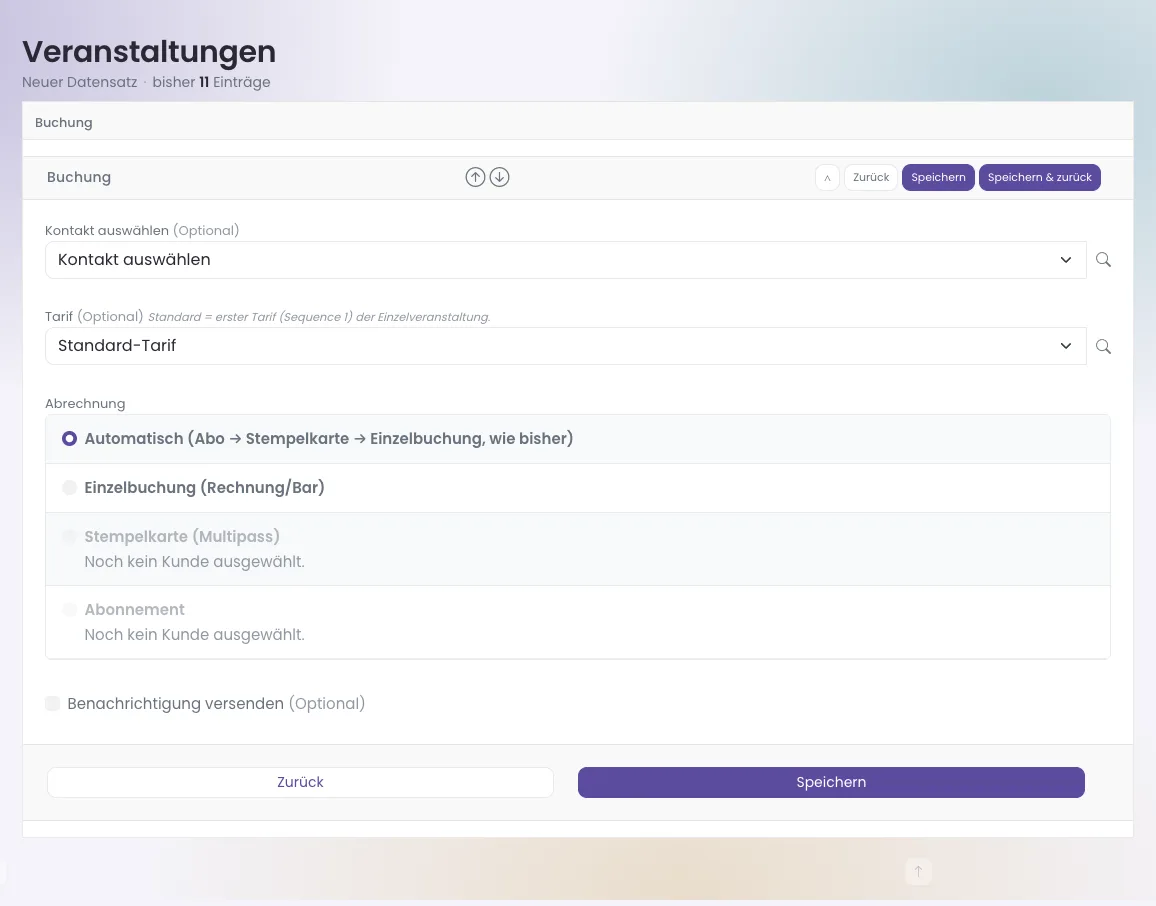The image size is (1156, 906).
Task: Click the small Zurück button in the header
Action: click(871, 178)
